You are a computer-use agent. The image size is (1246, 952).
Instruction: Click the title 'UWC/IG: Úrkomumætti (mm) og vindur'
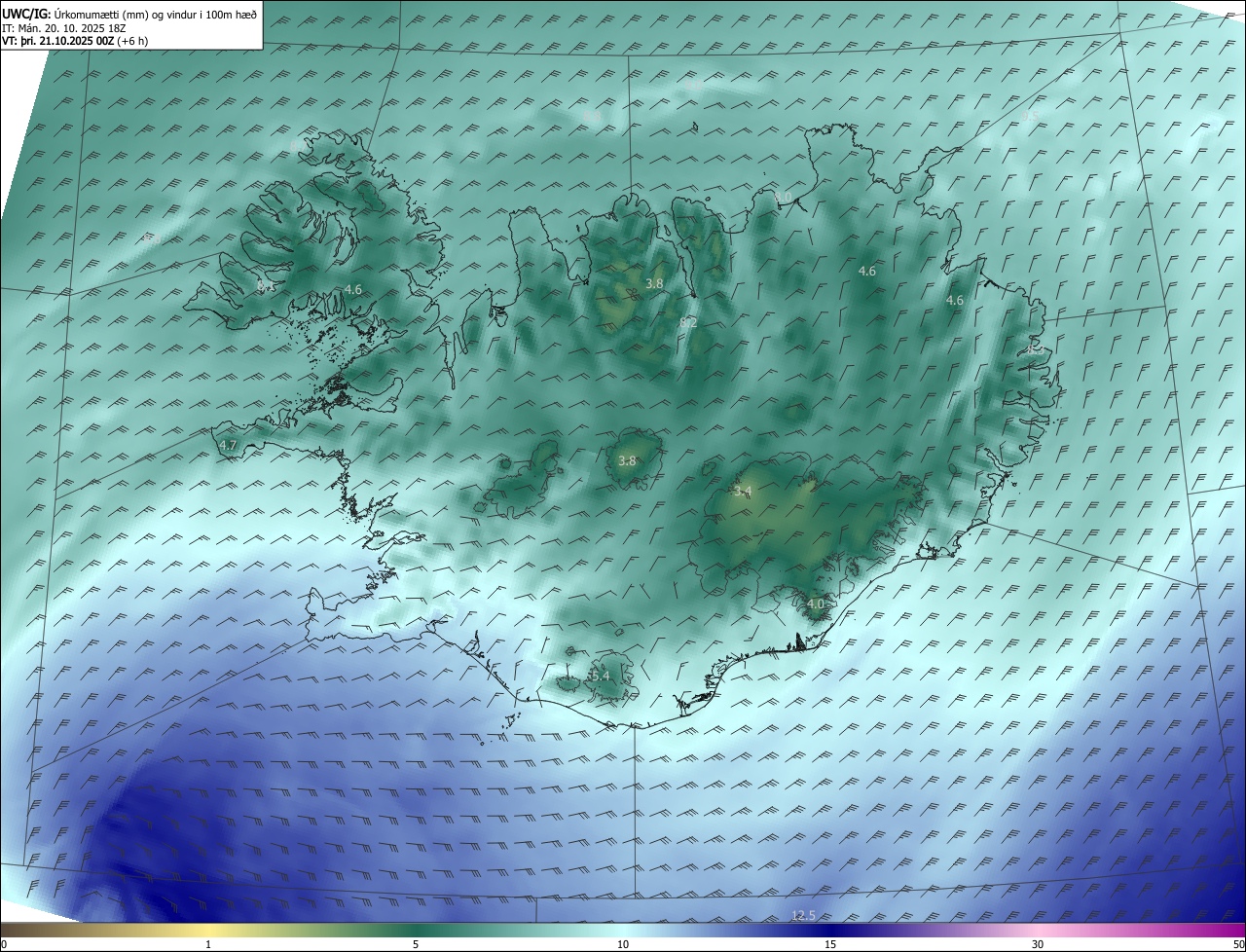[129, 14]
